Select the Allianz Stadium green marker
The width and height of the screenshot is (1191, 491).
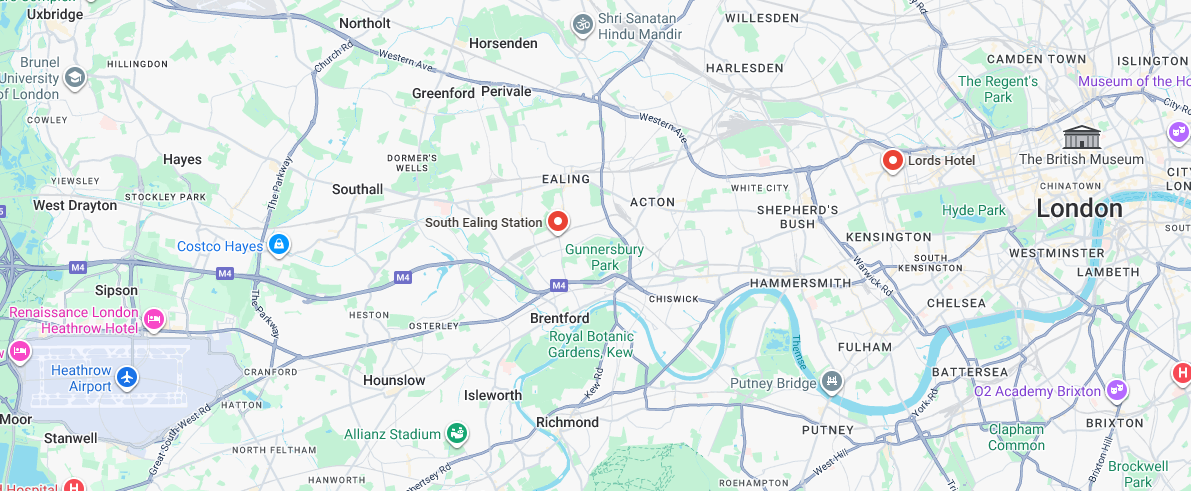coord(456,434)
